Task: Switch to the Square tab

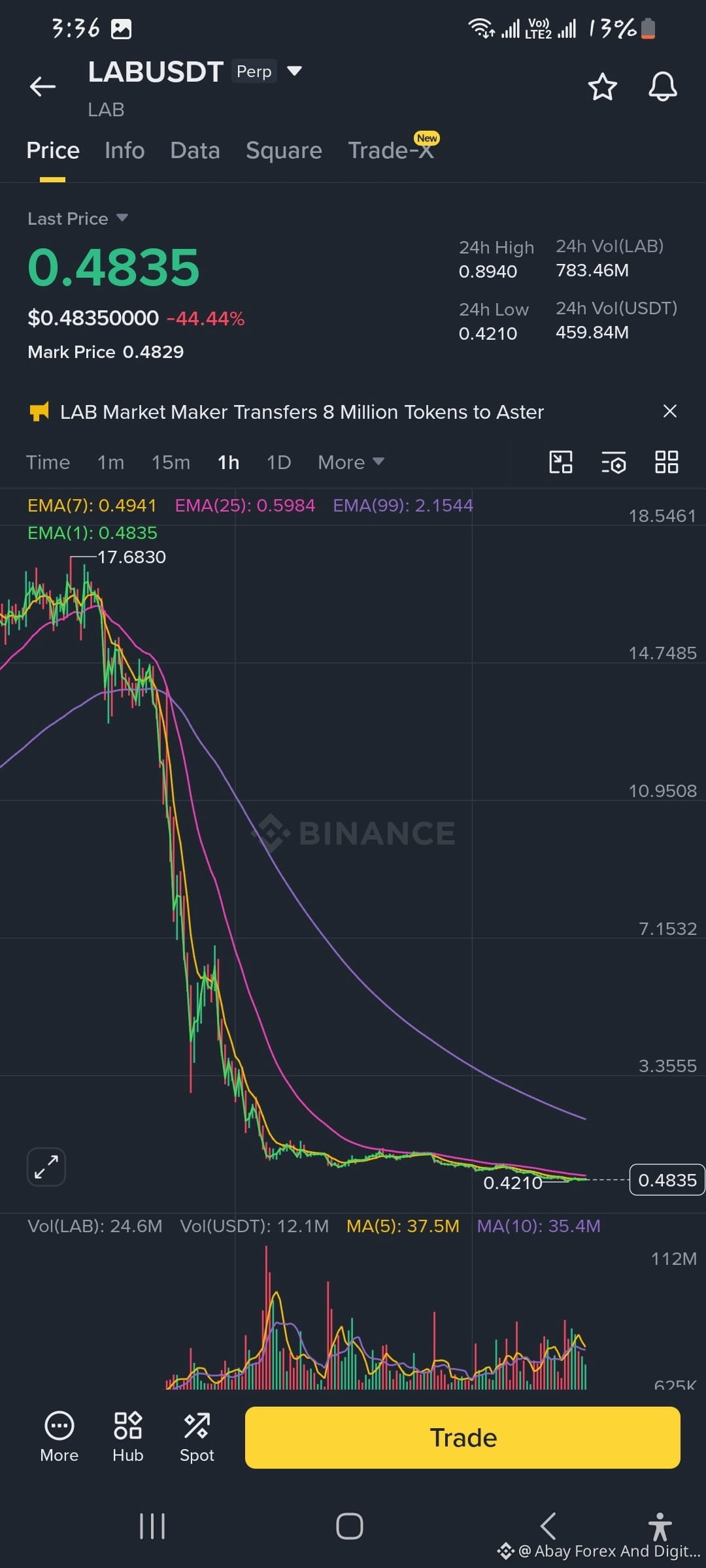Action: click(284, 150)
